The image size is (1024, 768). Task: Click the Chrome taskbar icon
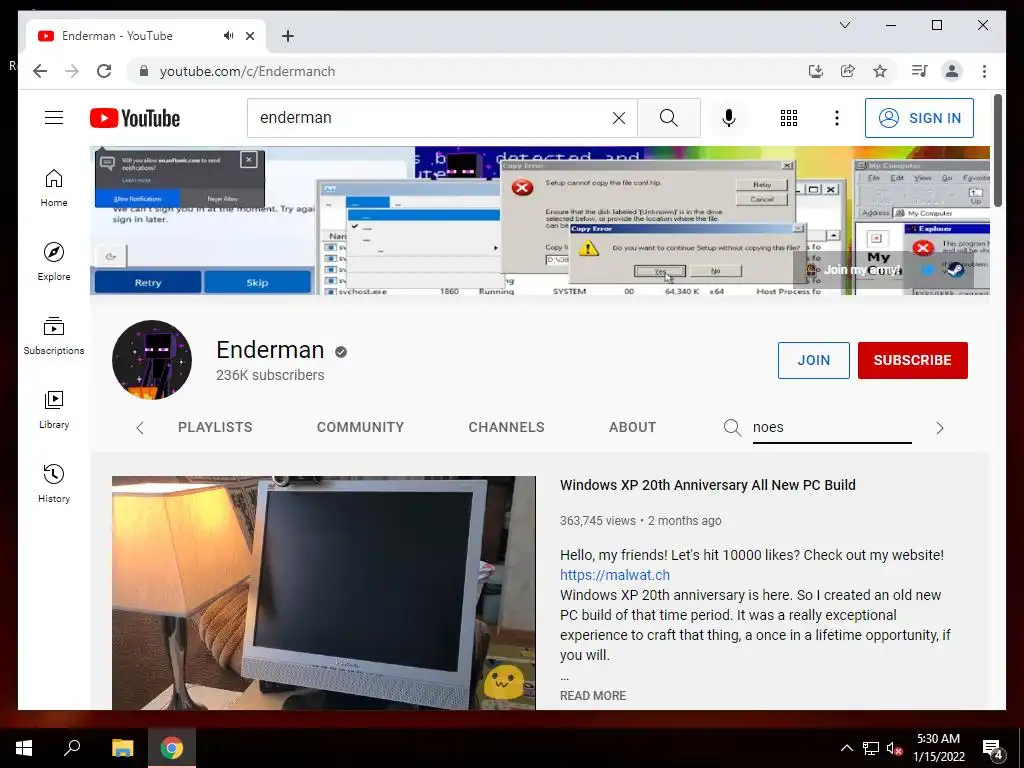click(172, 748)
